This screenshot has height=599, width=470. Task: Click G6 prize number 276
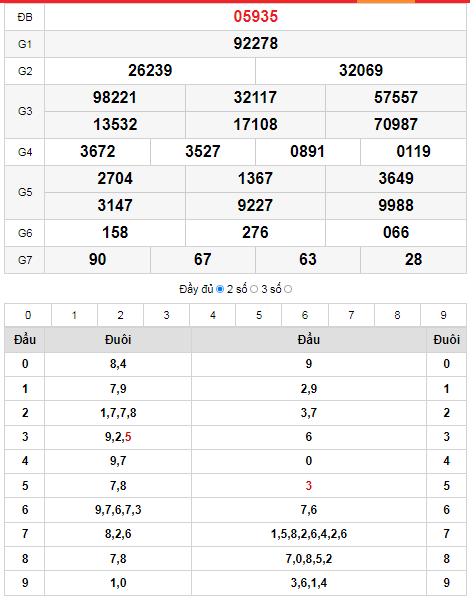255,232
